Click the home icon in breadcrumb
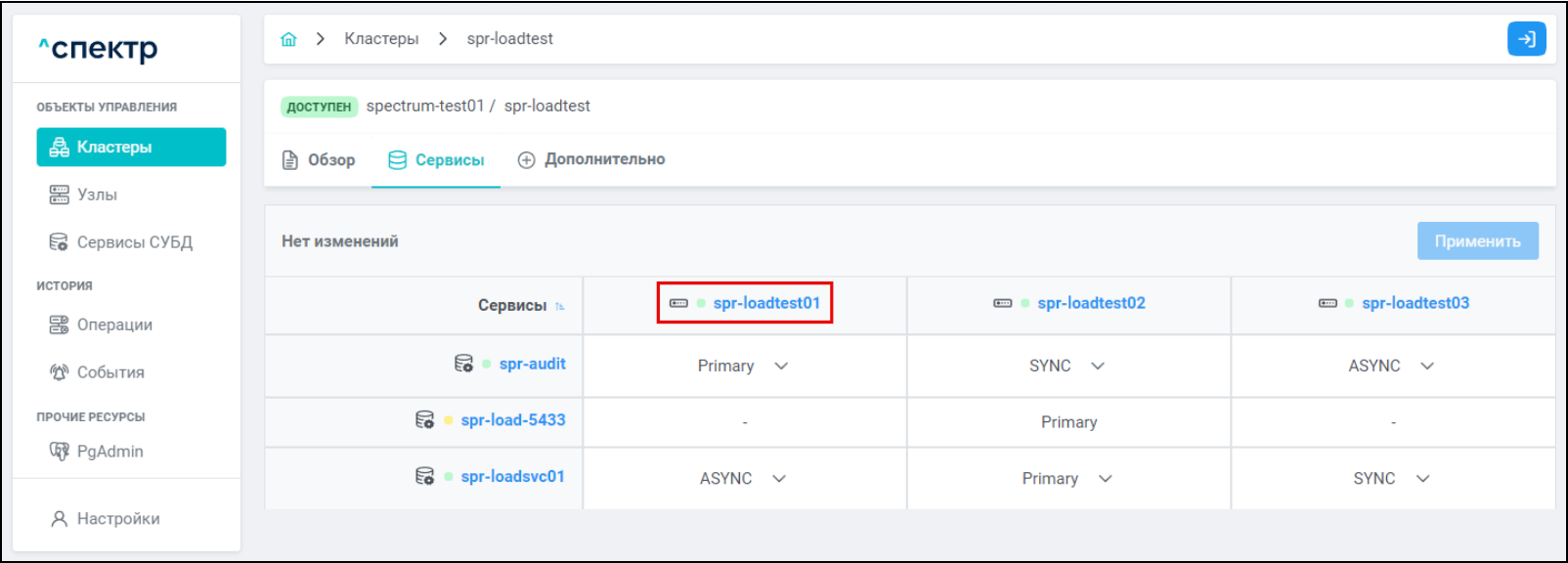This screenshot has height=563, width=1568. click(288, 39)
